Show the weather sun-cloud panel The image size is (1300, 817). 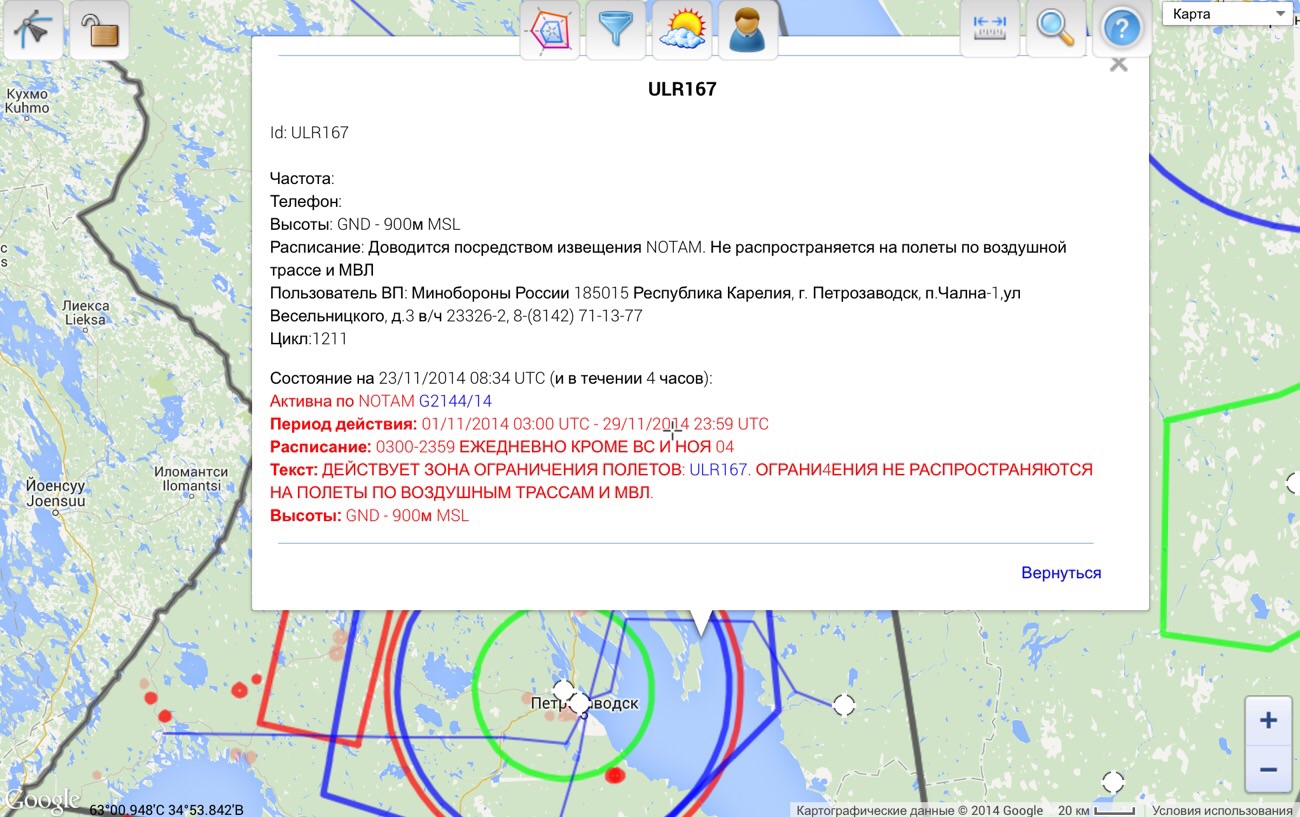click(x=682, y=30)
